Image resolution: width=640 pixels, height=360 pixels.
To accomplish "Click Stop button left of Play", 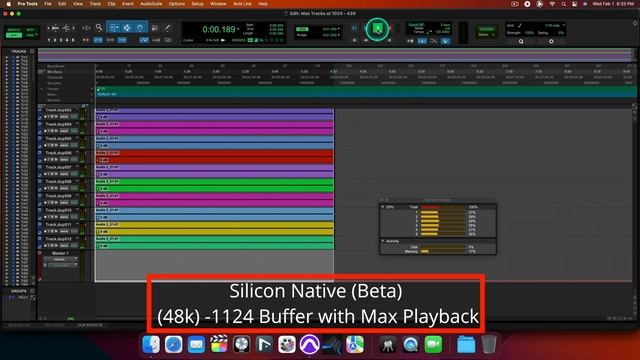I will 365,29.
